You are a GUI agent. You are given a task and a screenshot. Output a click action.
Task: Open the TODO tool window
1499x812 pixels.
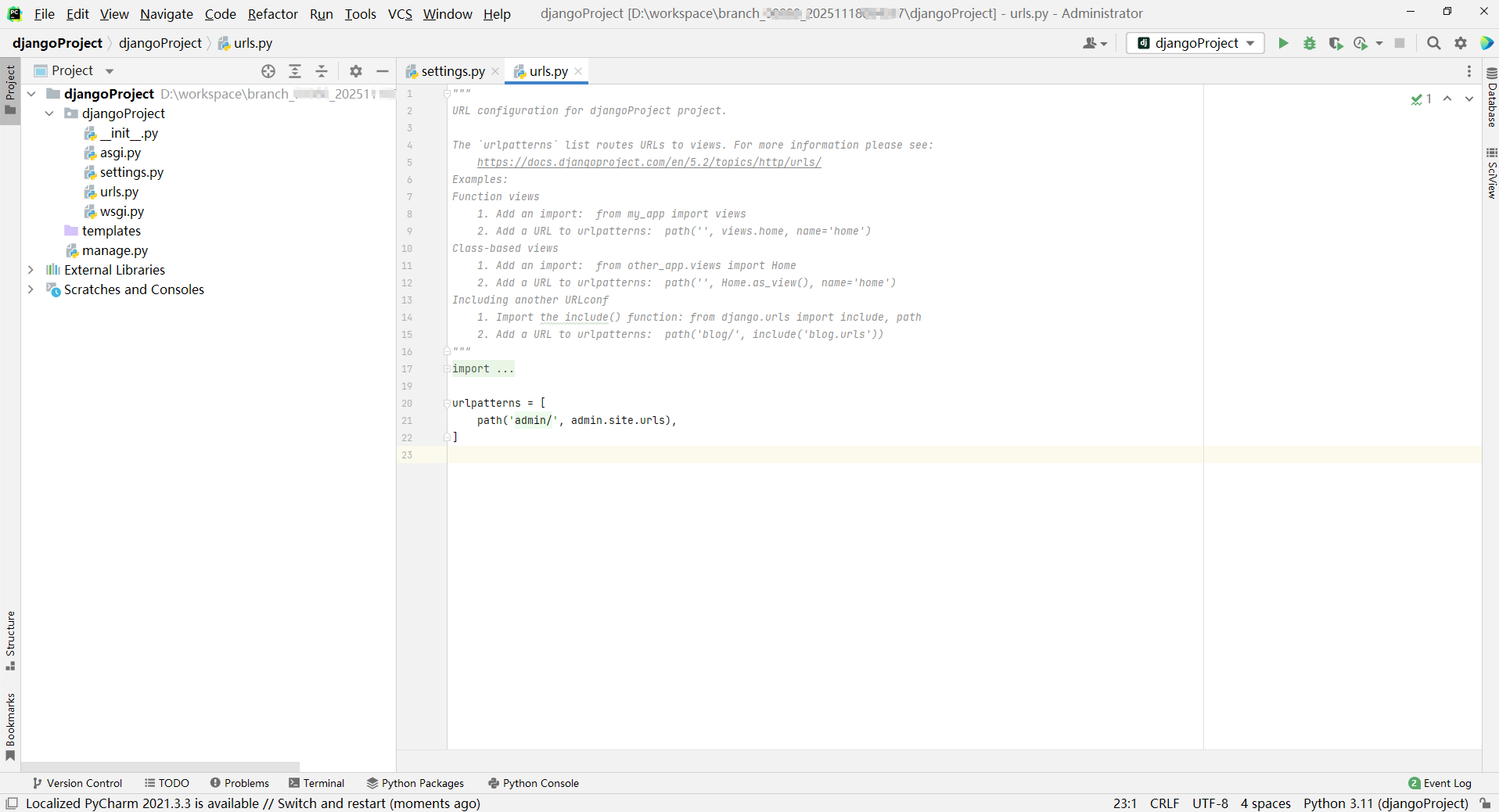point(167,783)
